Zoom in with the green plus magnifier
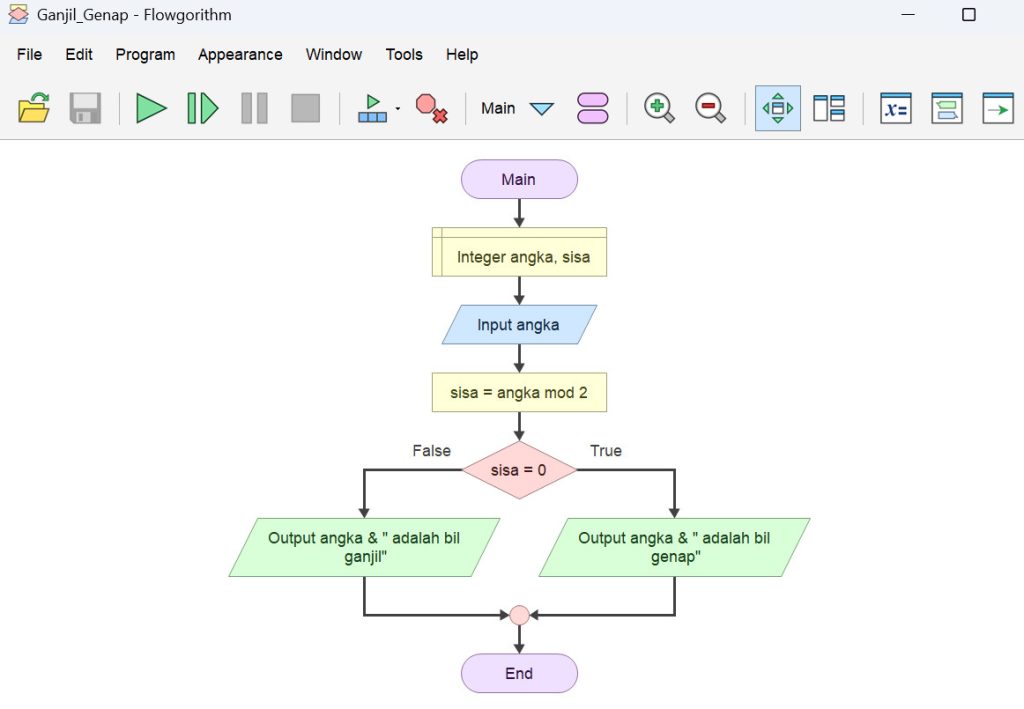Viewport: 1024px width, 709px height. pos(659,108)
